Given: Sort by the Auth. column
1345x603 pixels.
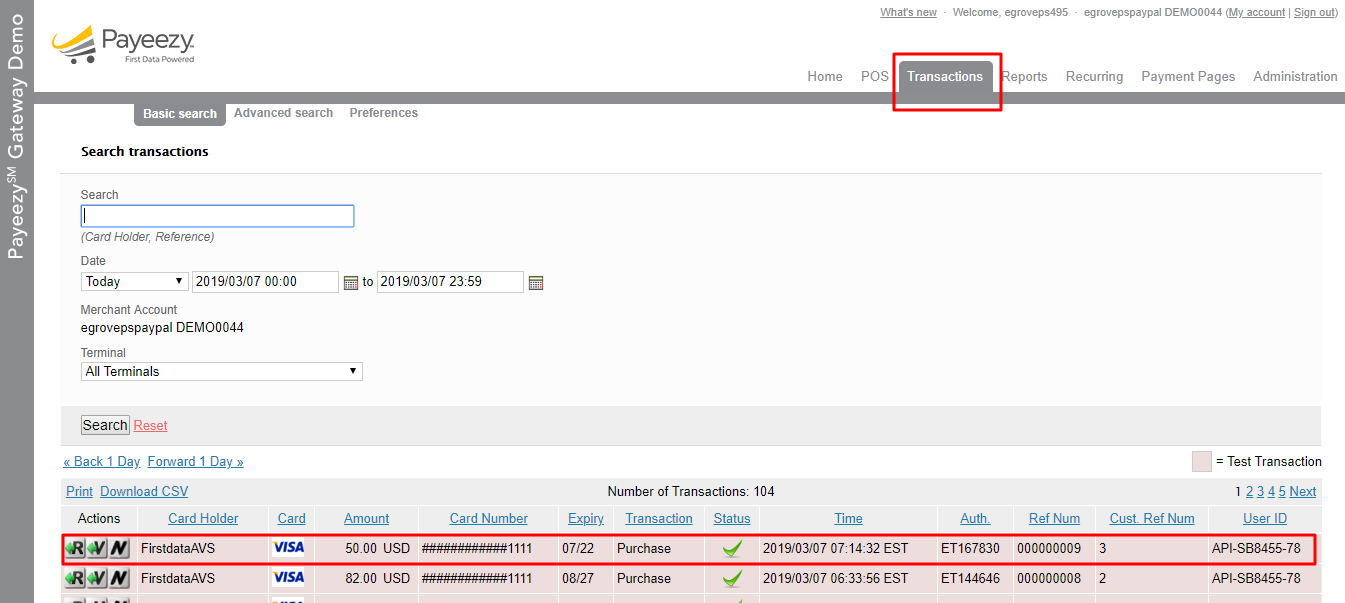Looking at the screenshot, I should [975, 518].
